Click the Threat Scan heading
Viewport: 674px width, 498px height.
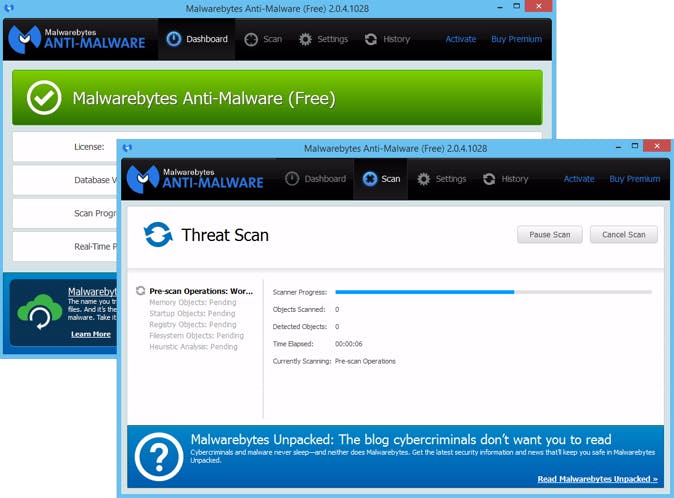coord(225,235)
